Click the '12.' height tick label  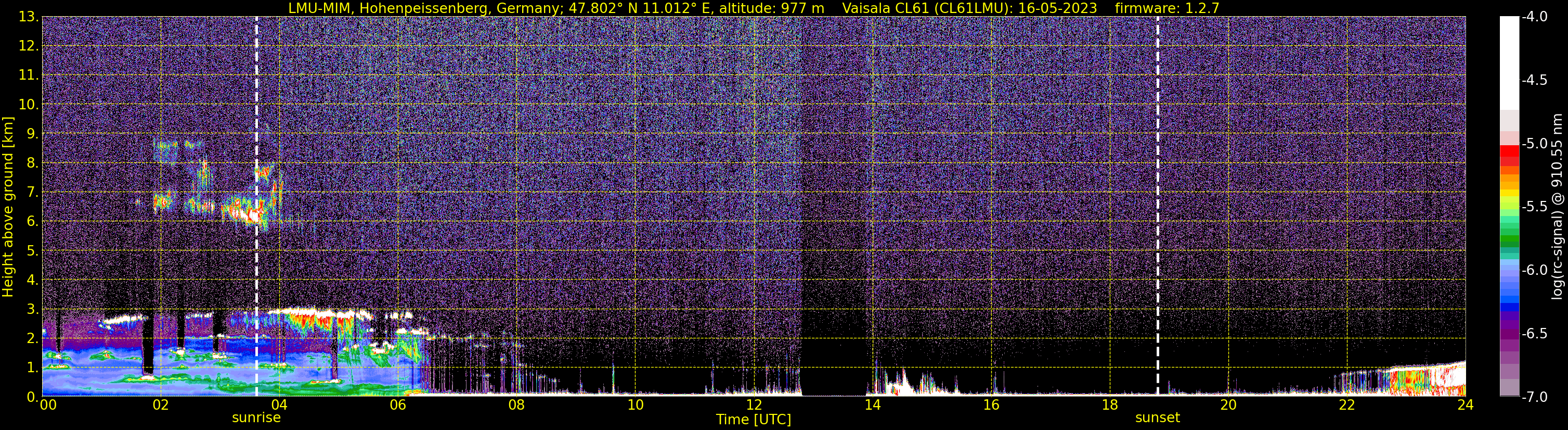pyautogui.click(x=29, y=46)
